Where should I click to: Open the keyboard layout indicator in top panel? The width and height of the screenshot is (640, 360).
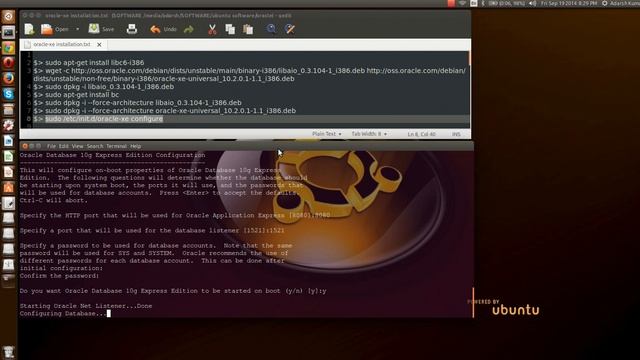point(473,3)
